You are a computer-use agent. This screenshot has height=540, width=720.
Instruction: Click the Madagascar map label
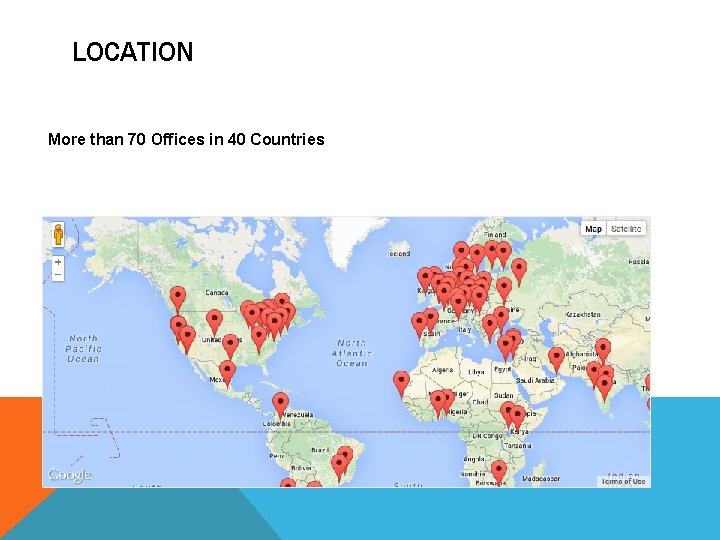point(541,478)
